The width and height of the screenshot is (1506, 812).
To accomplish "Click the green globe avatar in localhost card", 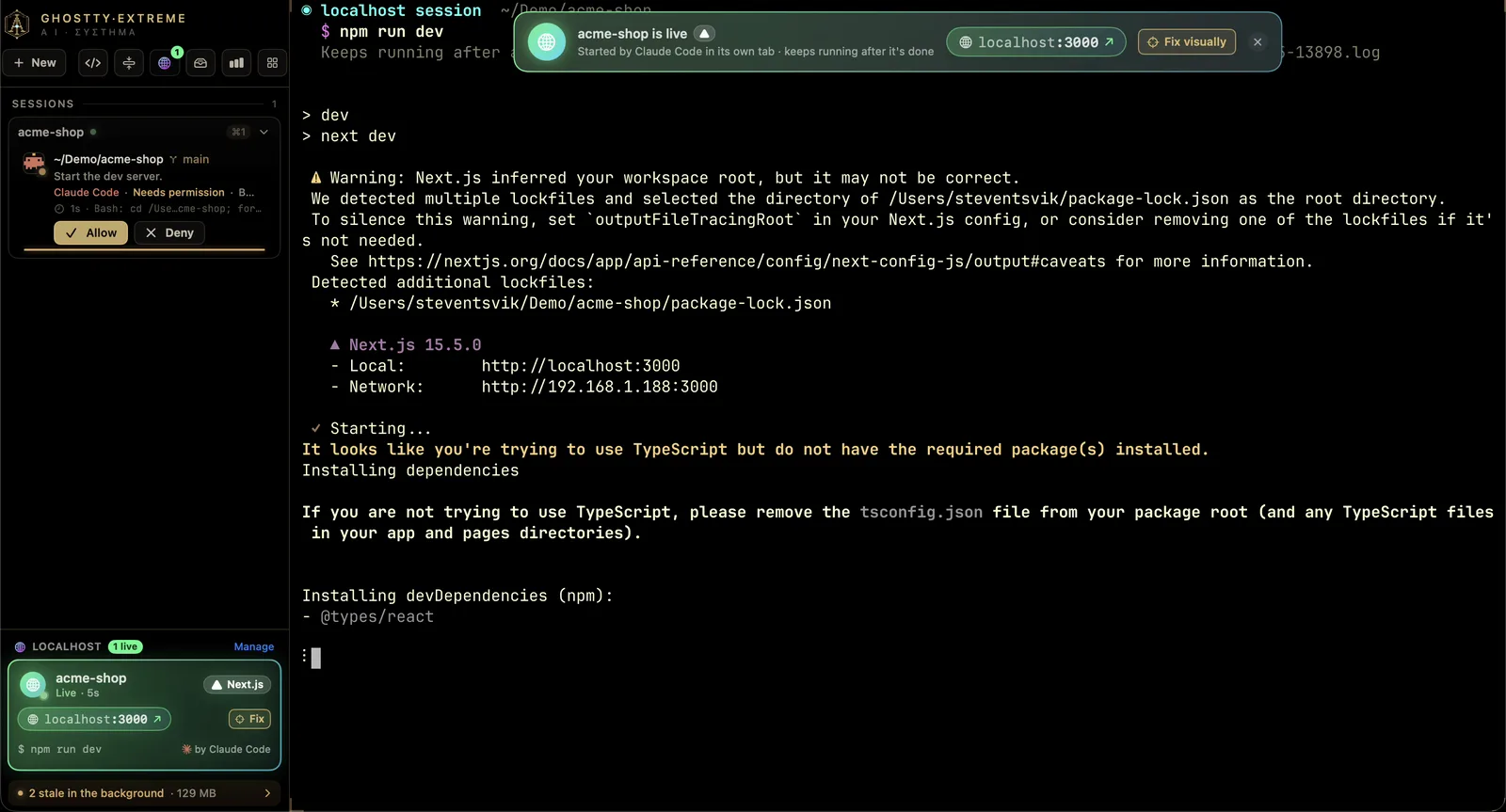I will (x=33, y=685).
